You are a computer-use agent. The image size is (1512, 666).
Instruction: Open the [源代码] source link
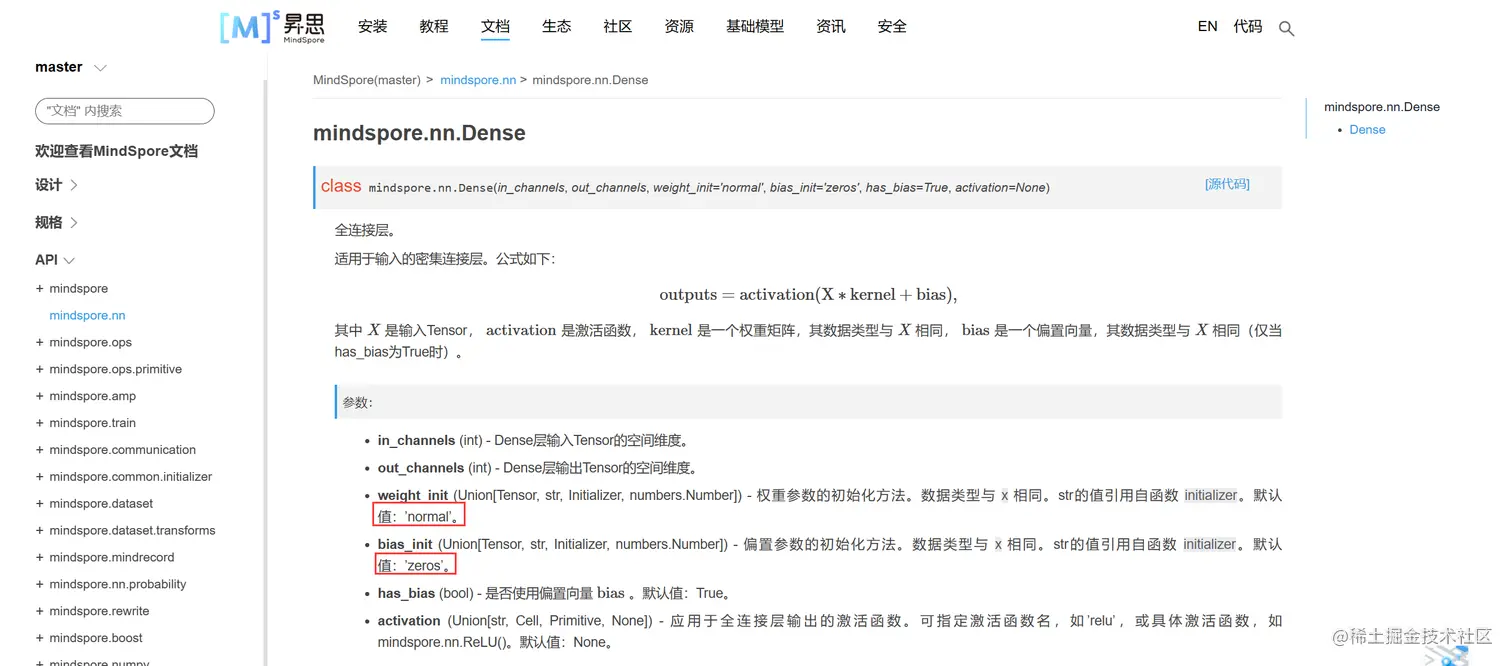click(x=1227, y=184)
